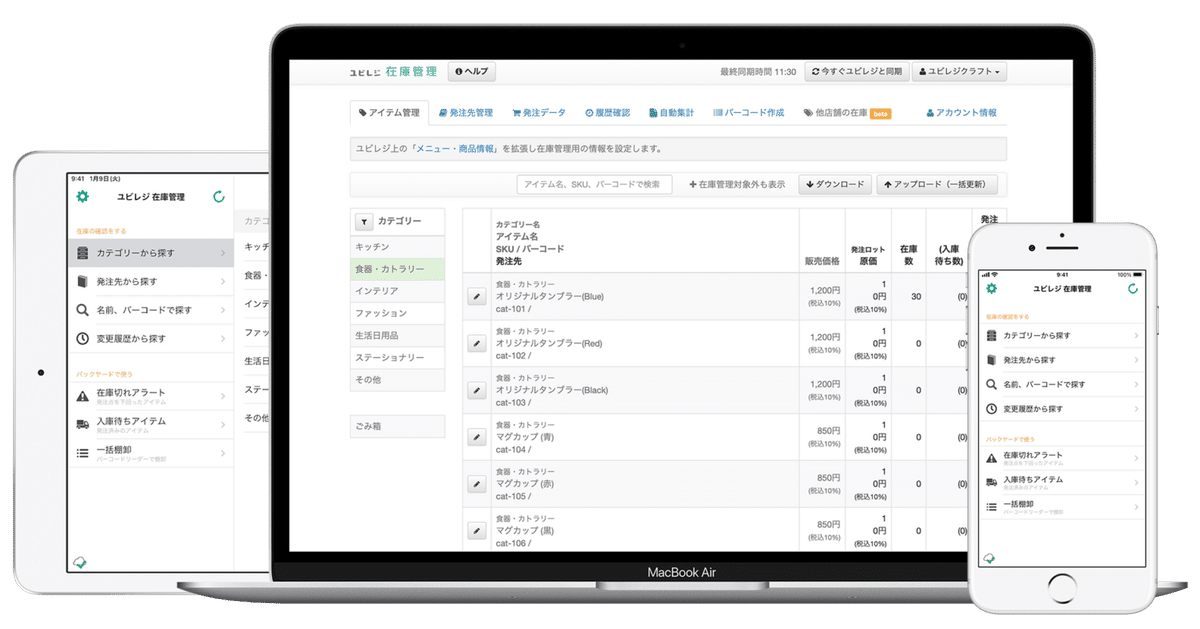Open the 自動集計 tab

[671, 113]
